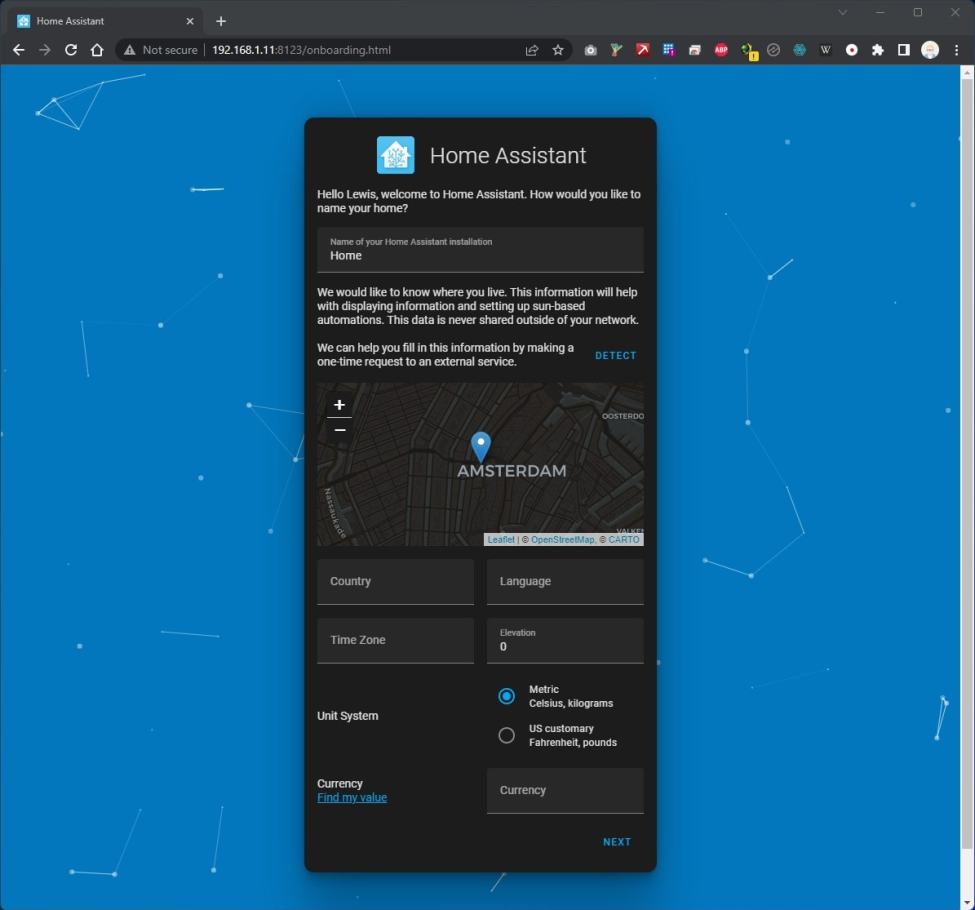Screen dimensions: 975x910
Task: Open Chrome's three-dot menu
Action: point(956,50)
